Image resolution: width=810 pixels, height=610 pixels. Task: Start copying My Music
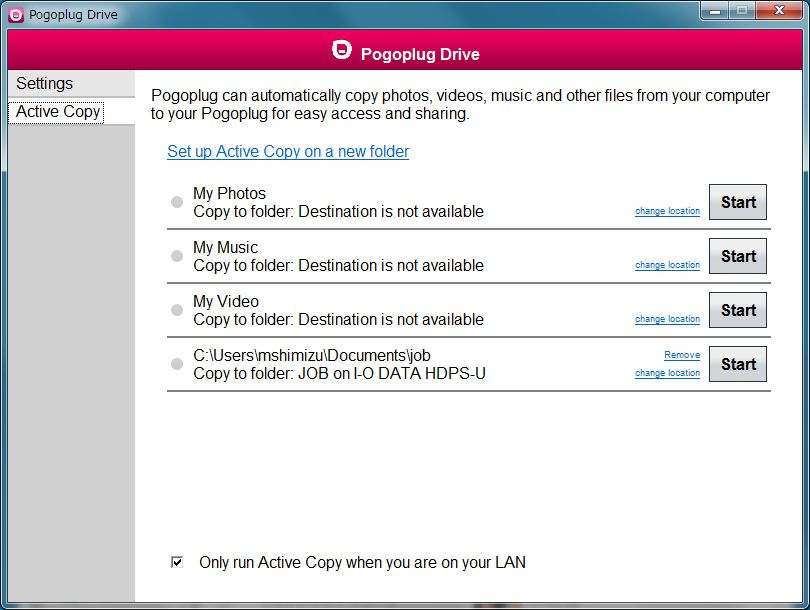pyautogui.click(x=738, y=256)
